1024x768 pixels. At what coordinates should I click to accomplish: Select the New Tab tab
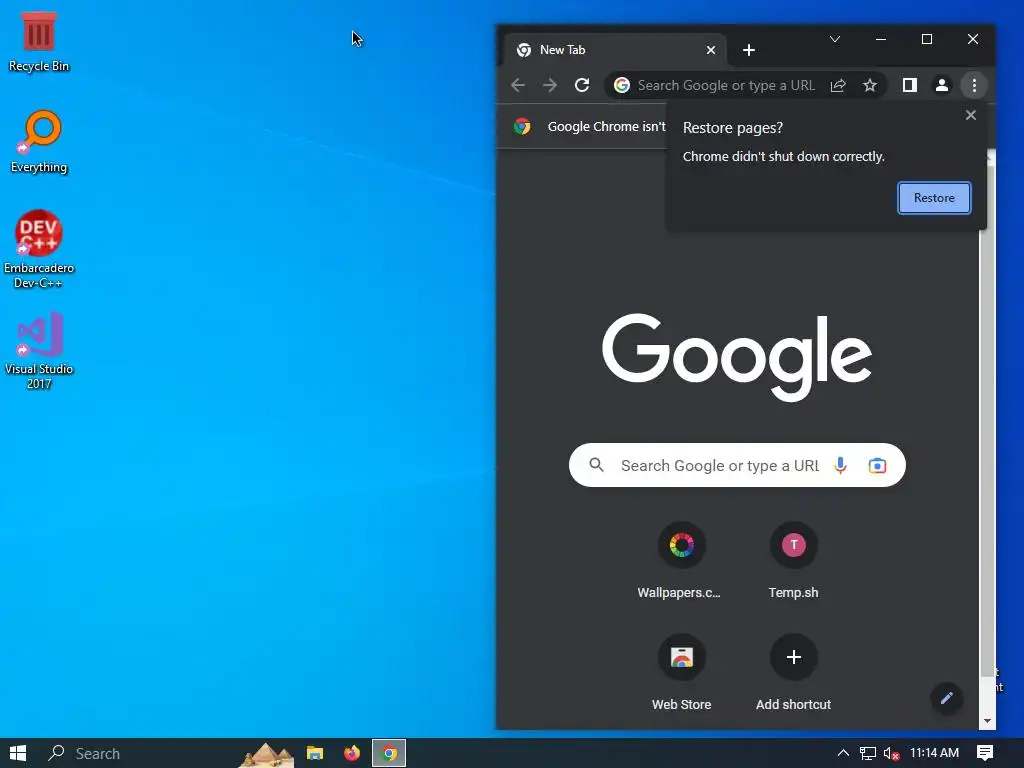click(616, 50)
